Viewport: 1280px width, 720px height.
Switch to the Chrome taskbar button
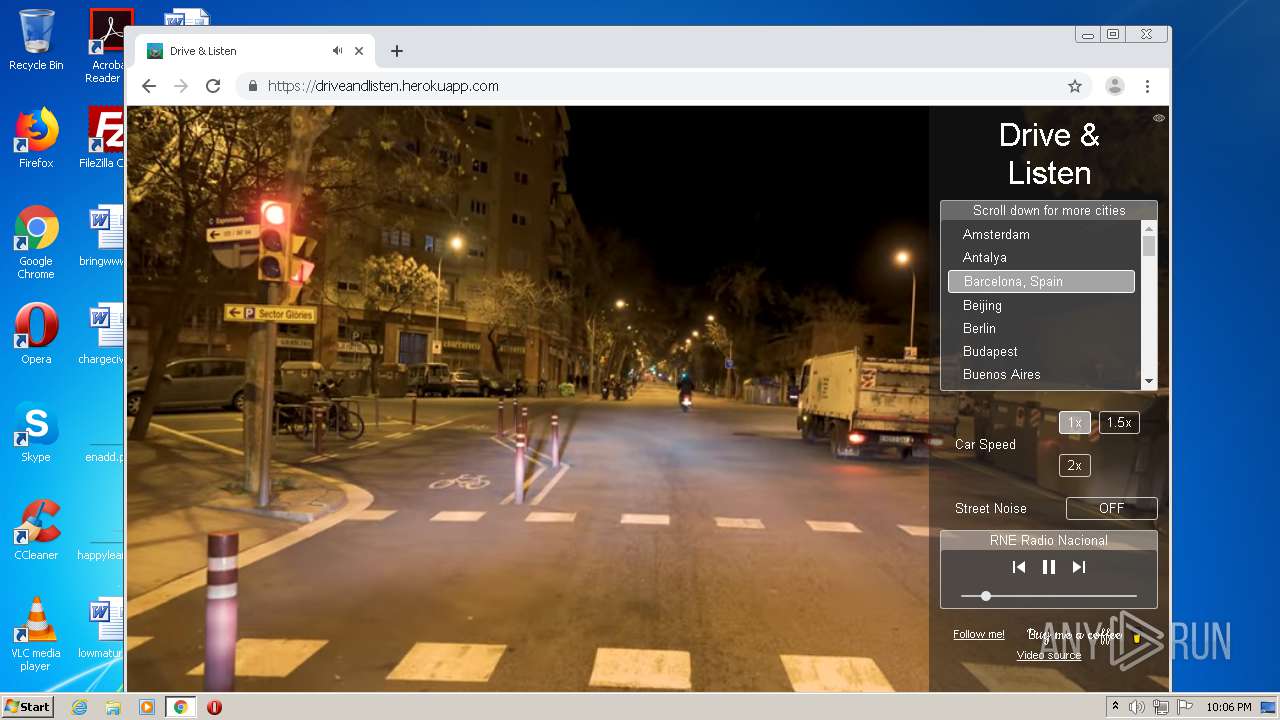coord(180,707)
